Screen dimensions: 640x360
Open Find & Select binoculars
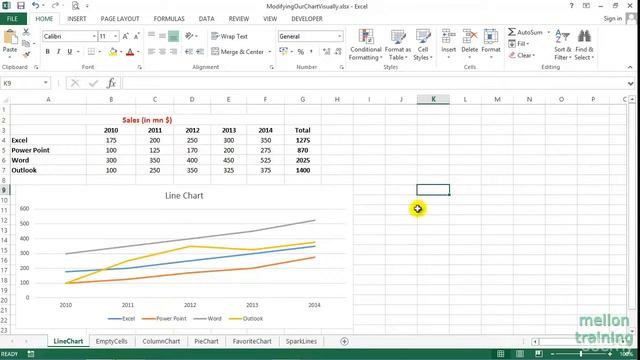click(x=584, y=45)
